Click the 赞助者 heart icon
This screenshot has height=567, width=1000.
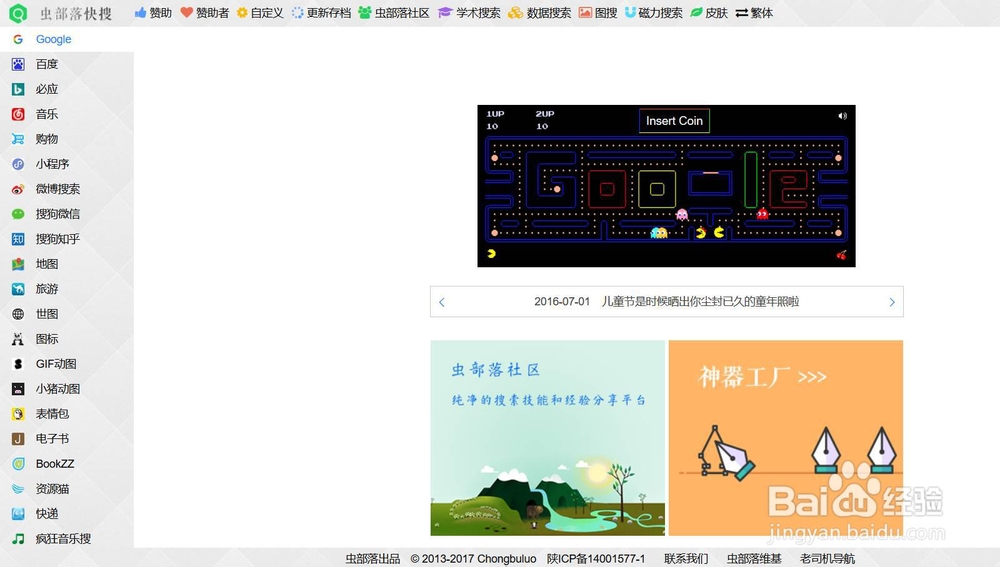pyautogui.click(x=186, y=12)
